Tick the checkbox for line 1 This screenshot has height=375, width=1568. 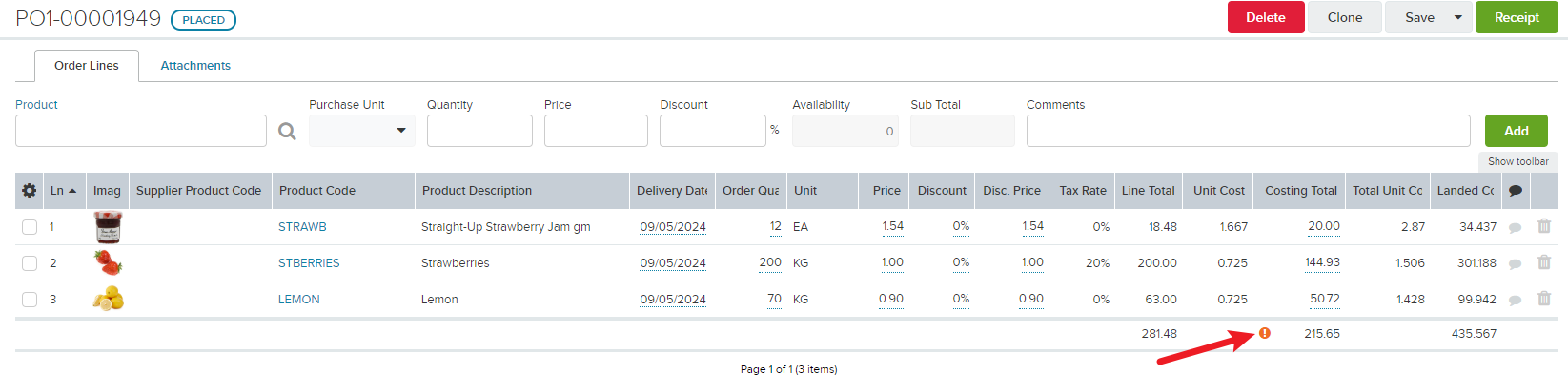[x=30, y=227]
